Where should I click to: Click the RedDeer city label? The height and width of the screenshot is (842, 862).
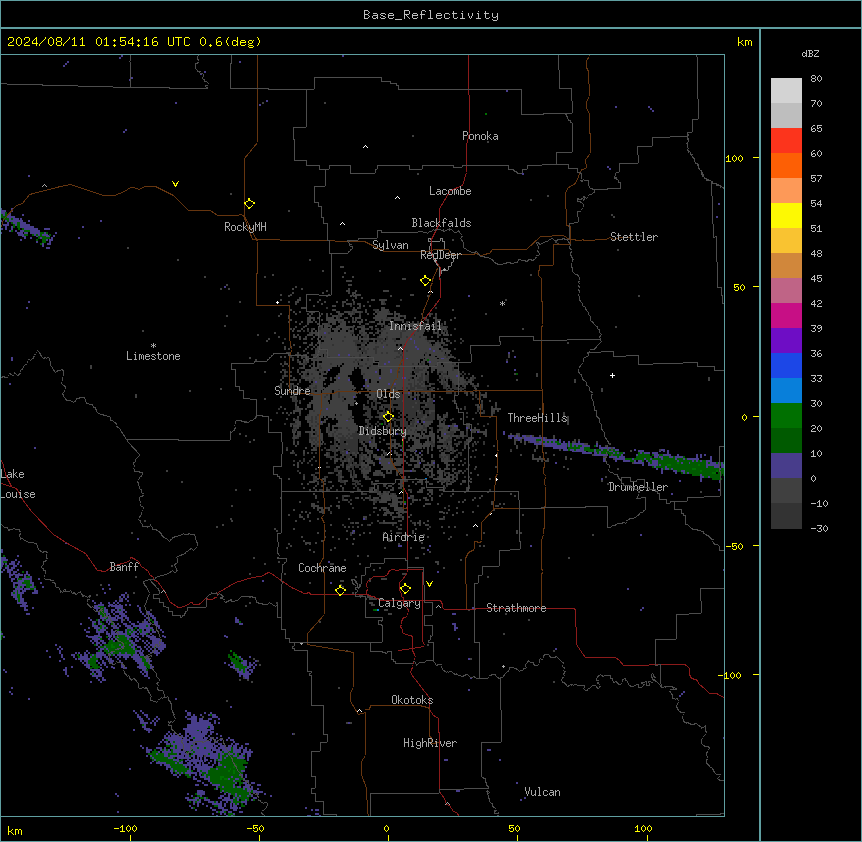[440, 255]
